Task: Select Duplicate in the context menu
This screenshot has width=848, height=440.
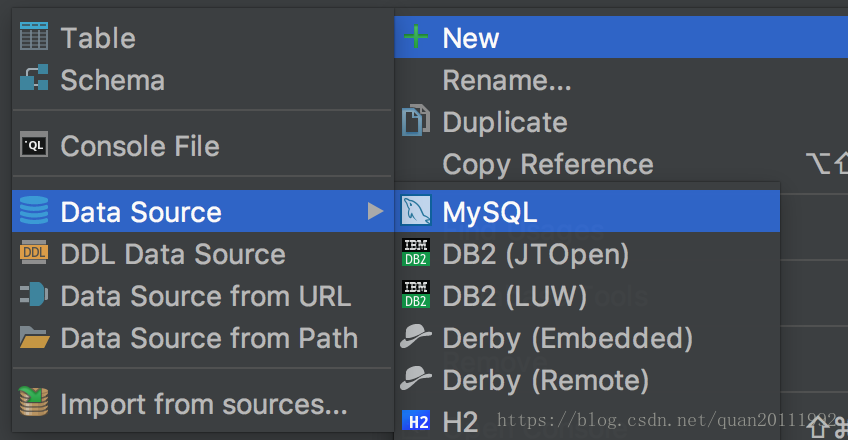Action: 621,122
